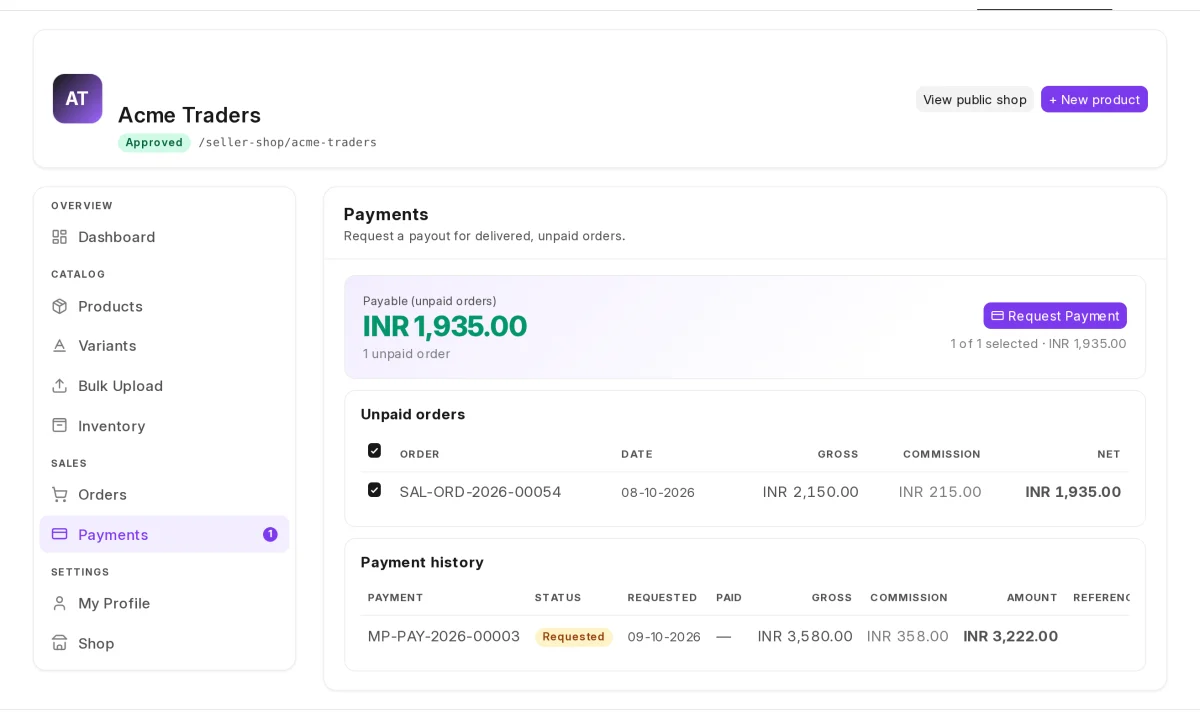Click the AT shop avatar logo
1200x719 pixels.
(78, 99)
